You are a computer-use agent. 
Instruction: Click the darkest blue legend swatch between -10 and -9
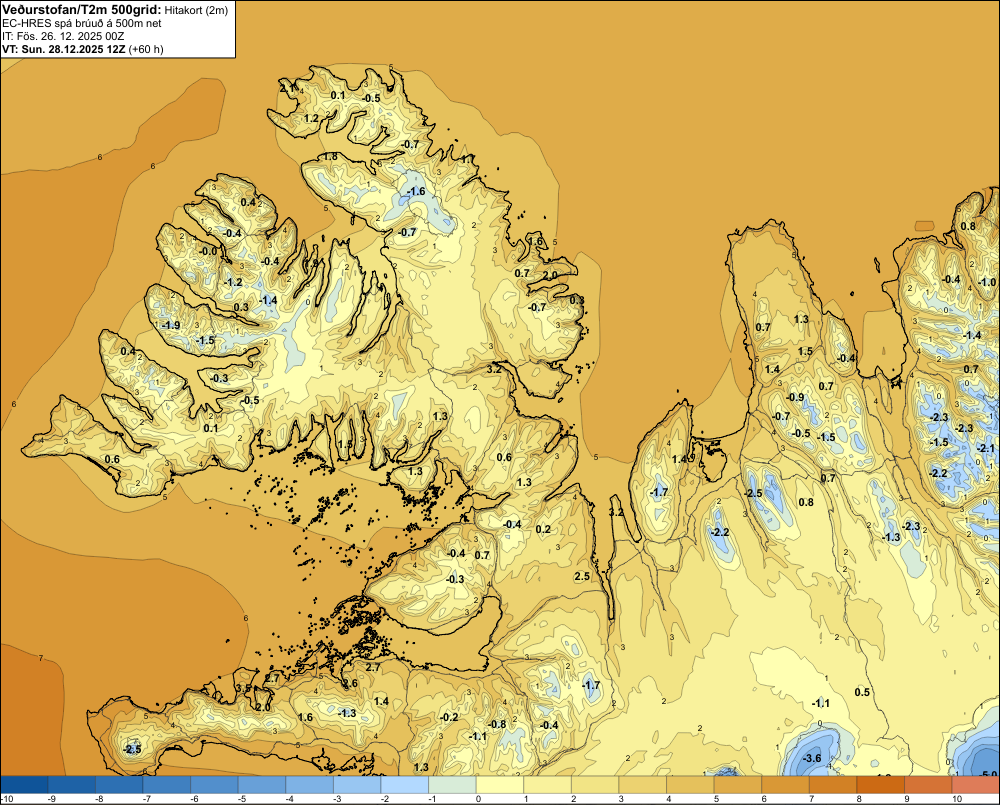24,785
